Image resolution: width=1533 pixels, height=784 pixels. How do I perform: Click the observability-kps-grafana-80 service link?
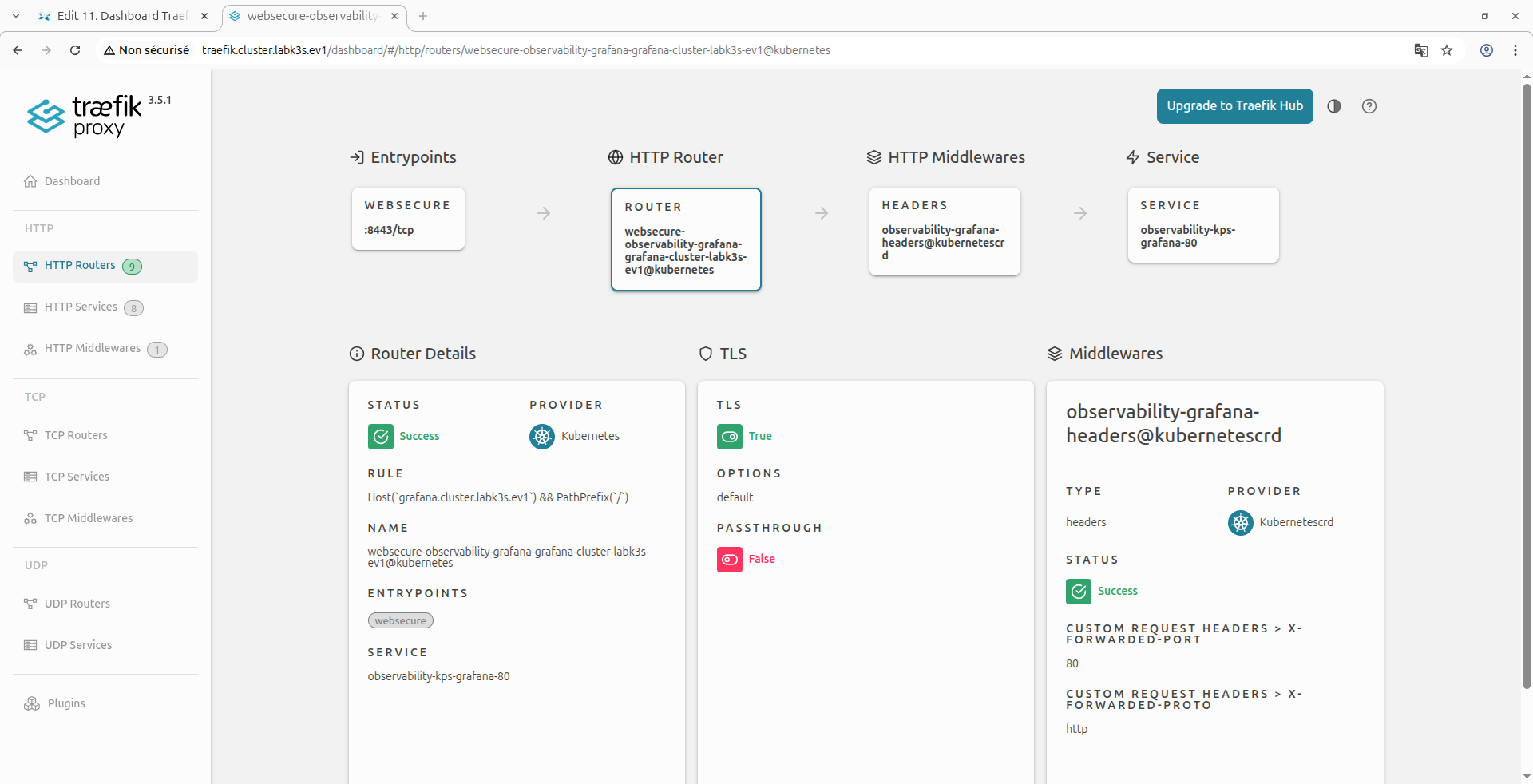tap(438, 677)
